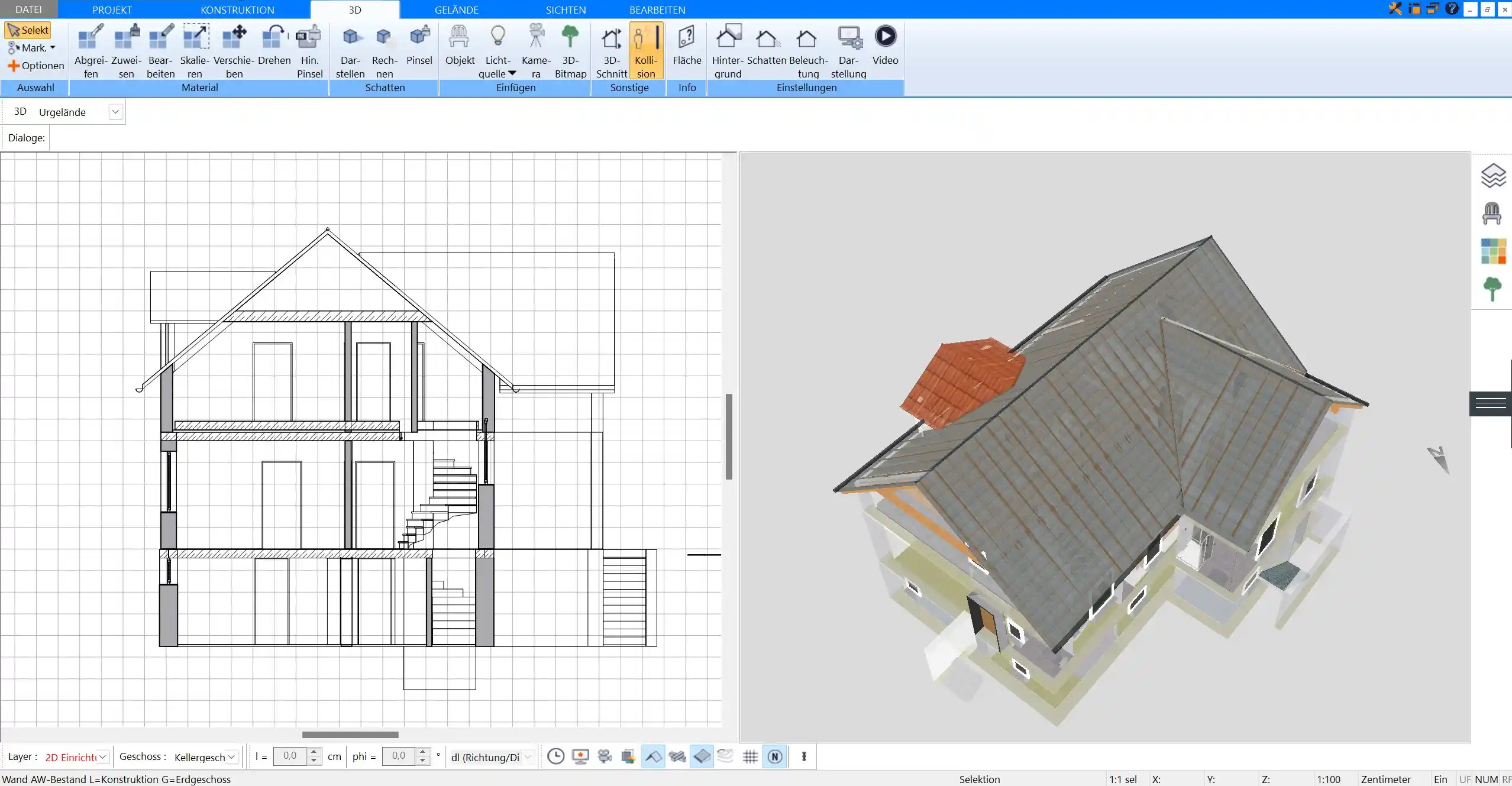The width and height of the screenshot is (1512, 786).
Task: Open the Urgelände view dropdown
Action: [115, 112]
